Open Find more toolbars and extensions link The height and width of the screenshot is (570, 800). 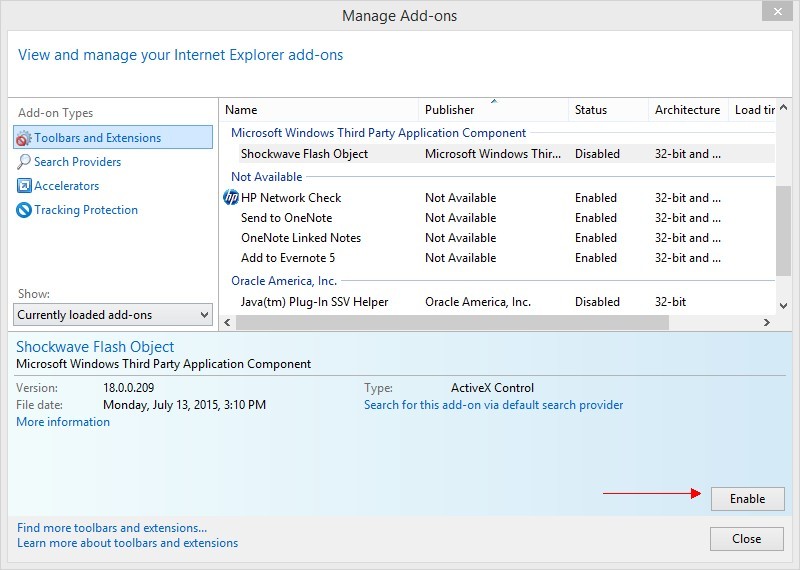click(112, 527)
